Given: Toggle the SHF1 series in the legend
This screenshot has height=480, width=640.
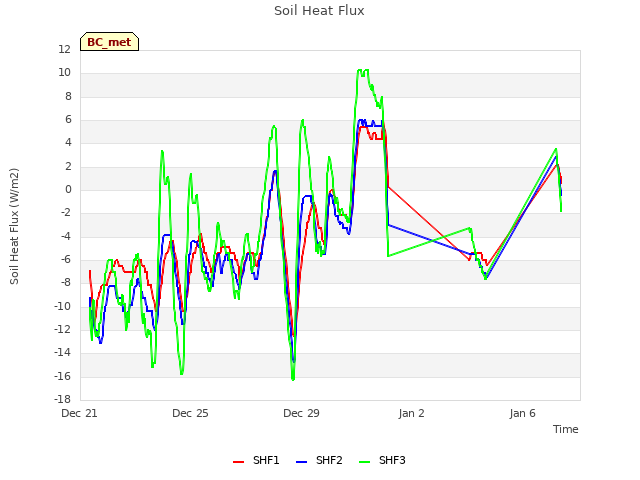Looking at the screenshot, I should pos(256,460).
